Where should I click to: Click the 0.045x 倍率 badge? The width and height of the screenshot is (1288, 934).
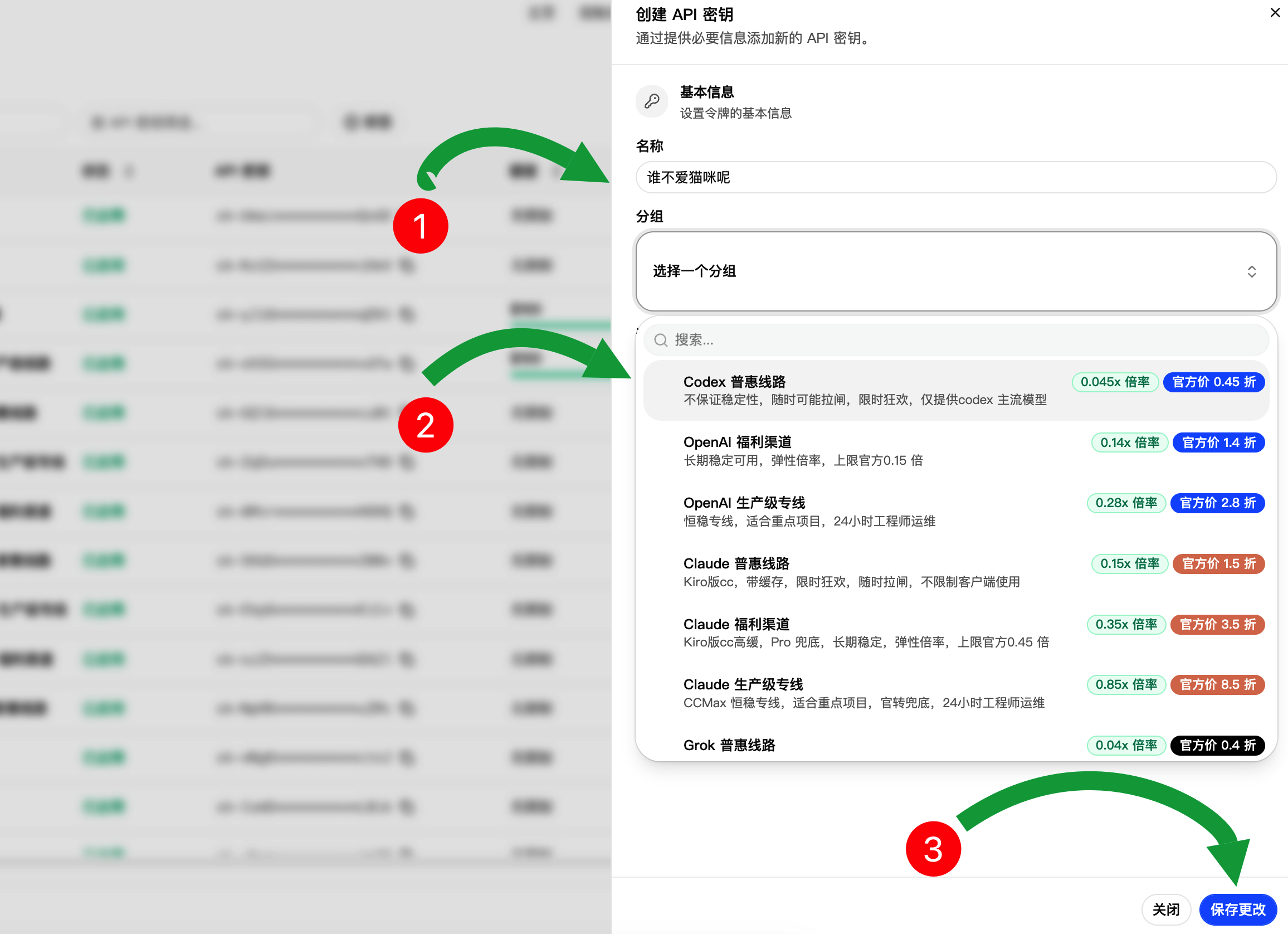pos(1115,382)
